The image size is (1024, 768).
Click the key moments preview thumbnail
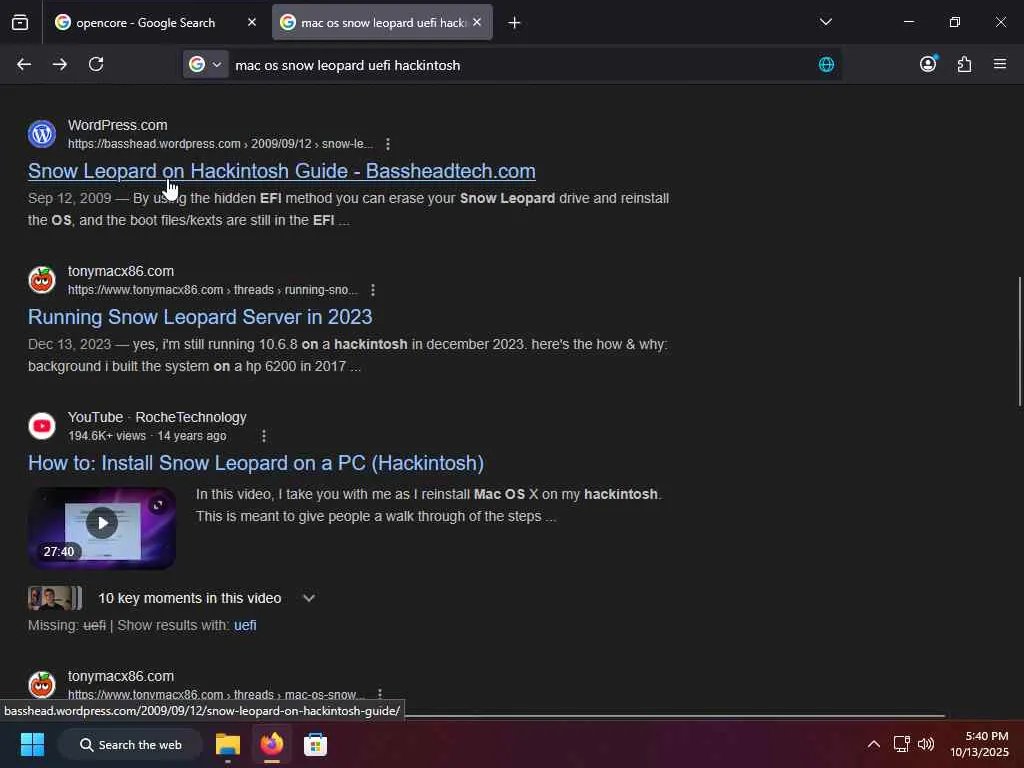coord(55,598)
